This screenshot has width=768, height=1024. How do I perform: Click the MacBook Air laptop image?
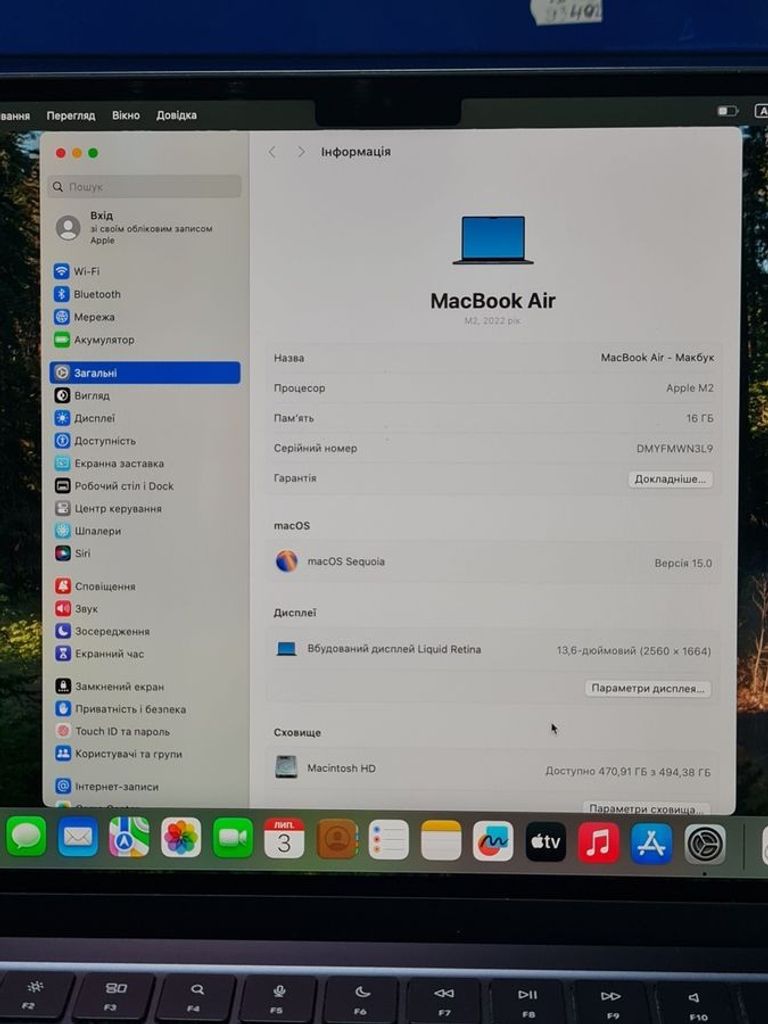[x=493, y=240]
